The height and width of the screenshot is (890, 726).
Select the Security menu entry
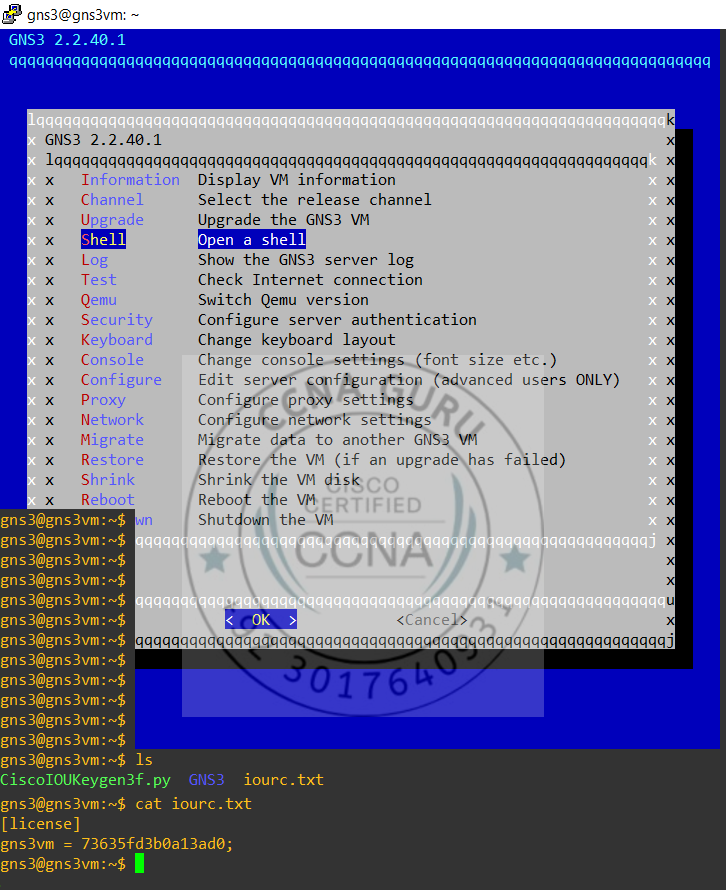coord(116,320)
